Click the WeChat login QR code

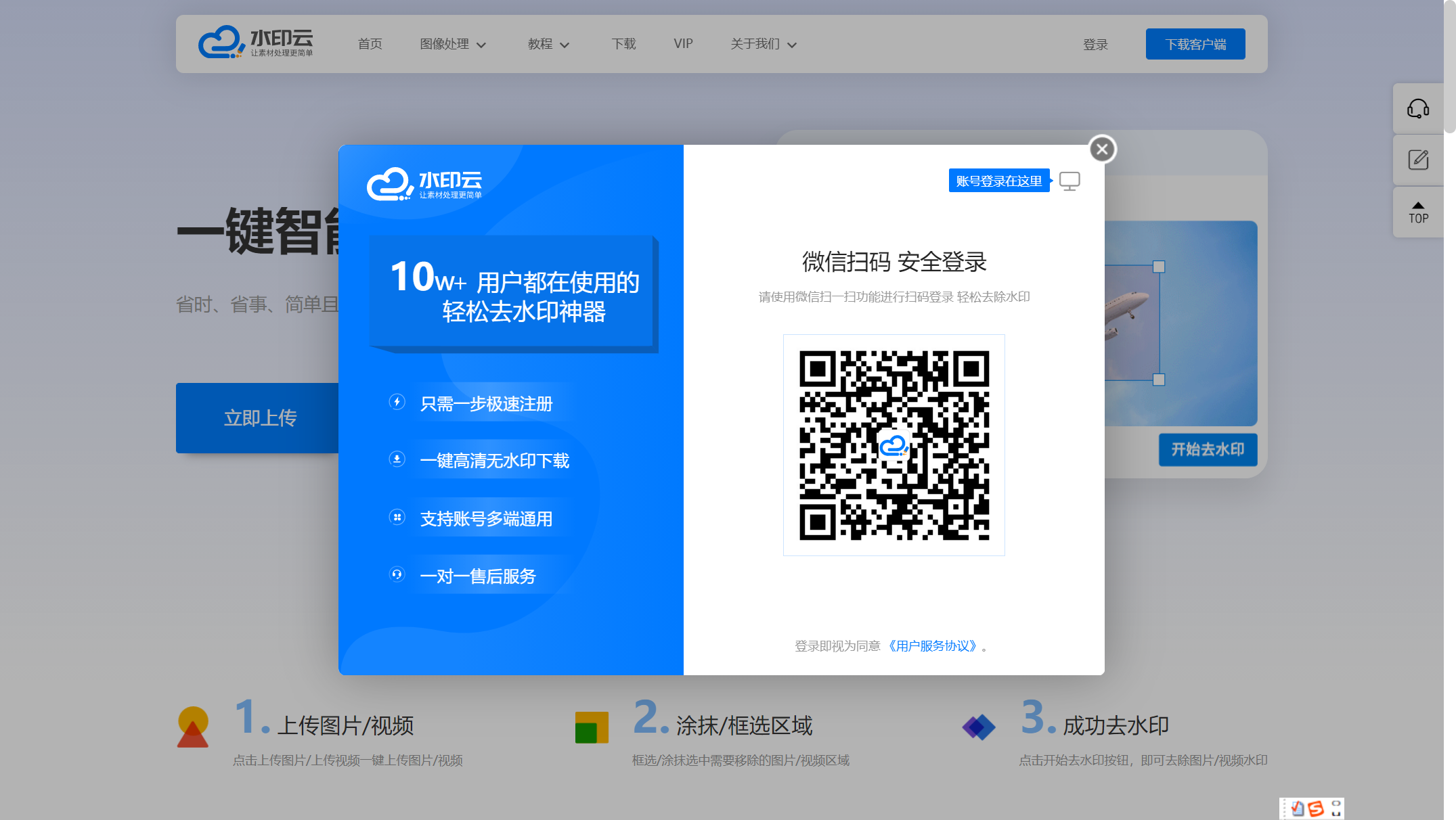[x=894, y=445]
